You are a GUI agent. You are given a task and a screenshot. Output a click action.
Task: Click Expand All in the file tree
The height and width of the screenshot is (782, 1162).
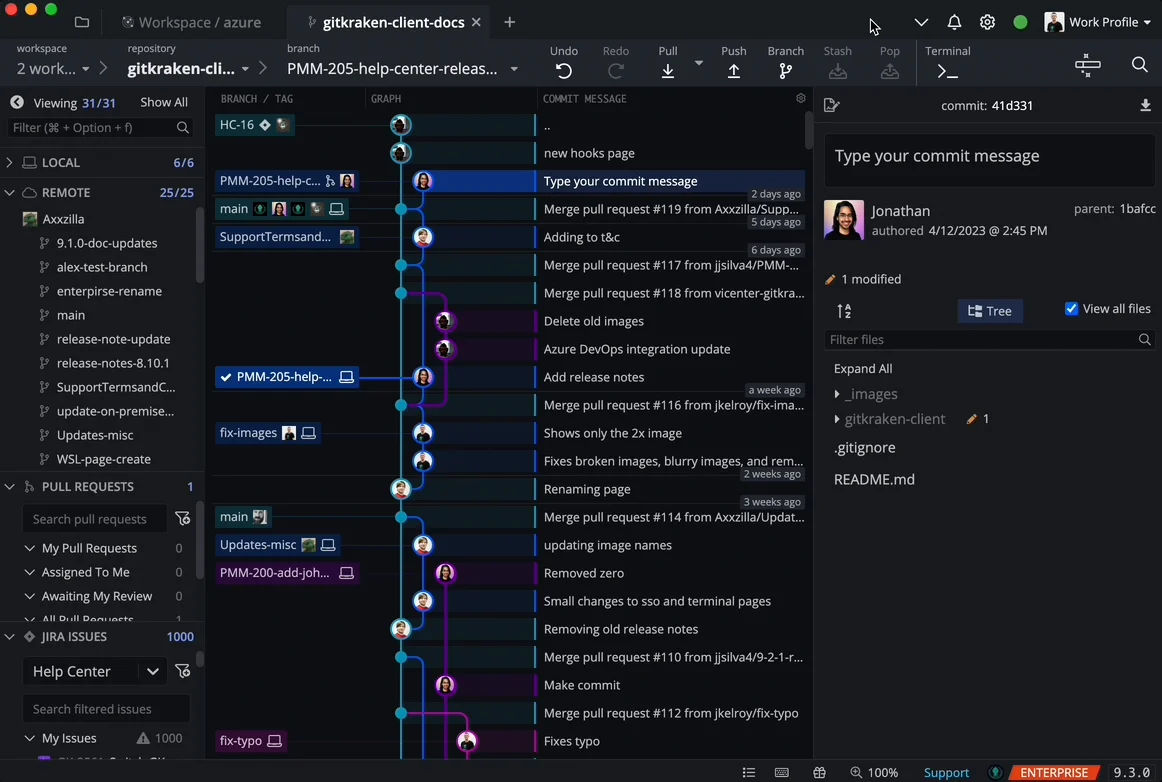pos(863,368)
